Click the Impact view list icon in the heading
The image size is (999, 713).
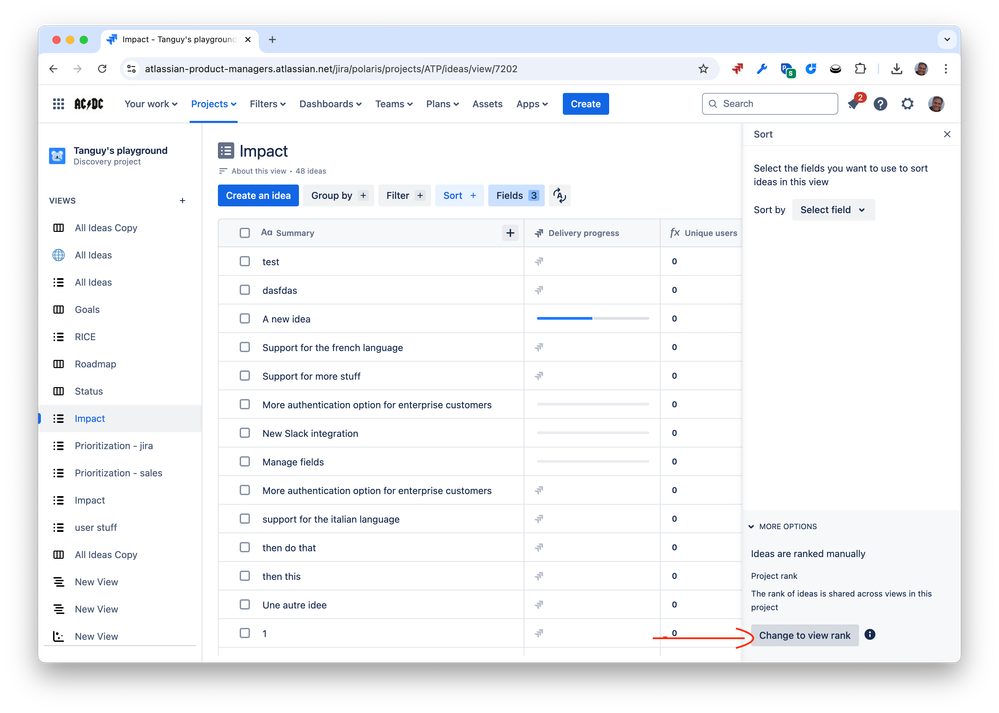[x=226, y=151]
